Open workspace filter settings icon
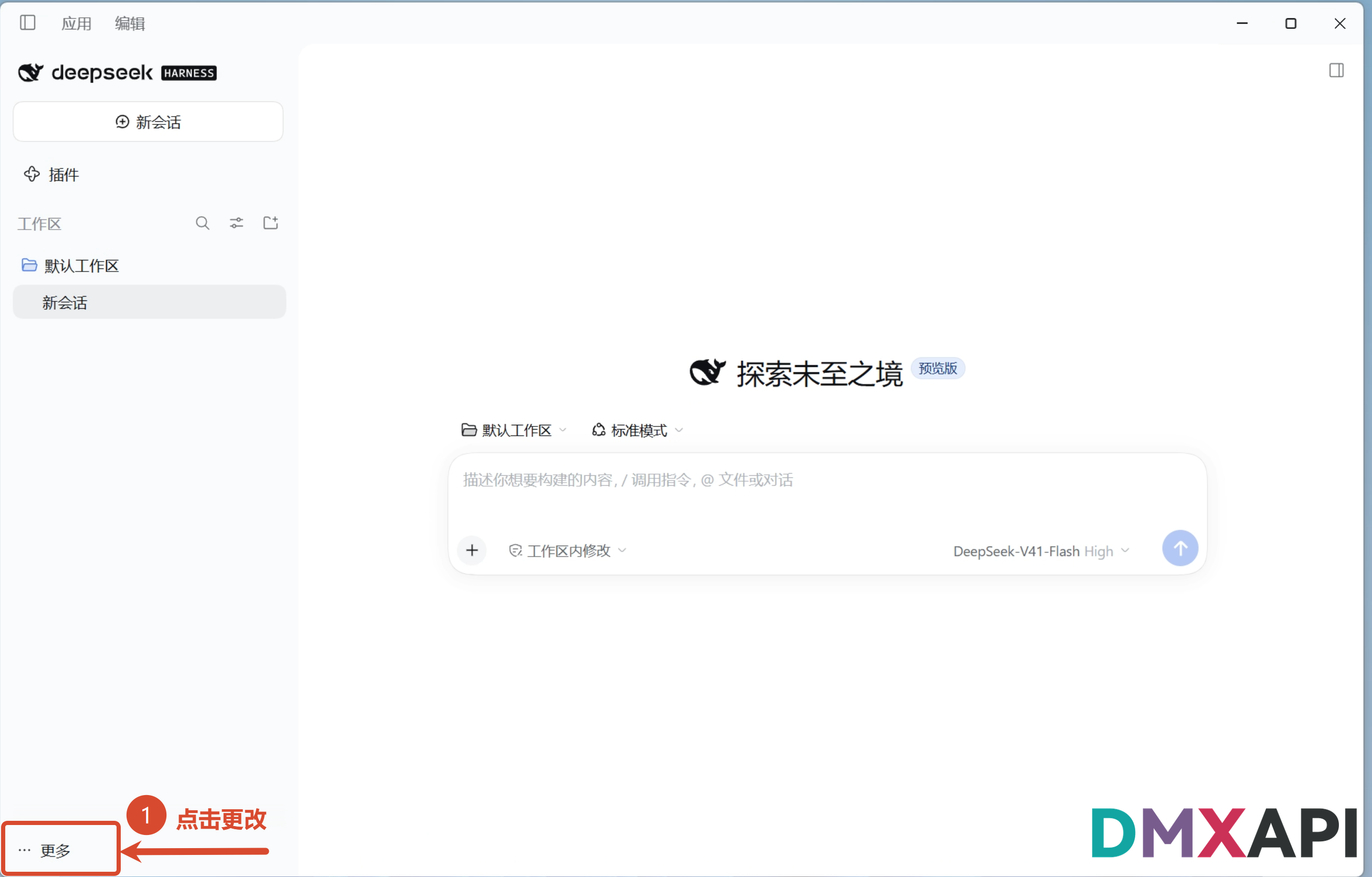The height and width of the screenshot is (877, 1372). click(x=236, y=223)
